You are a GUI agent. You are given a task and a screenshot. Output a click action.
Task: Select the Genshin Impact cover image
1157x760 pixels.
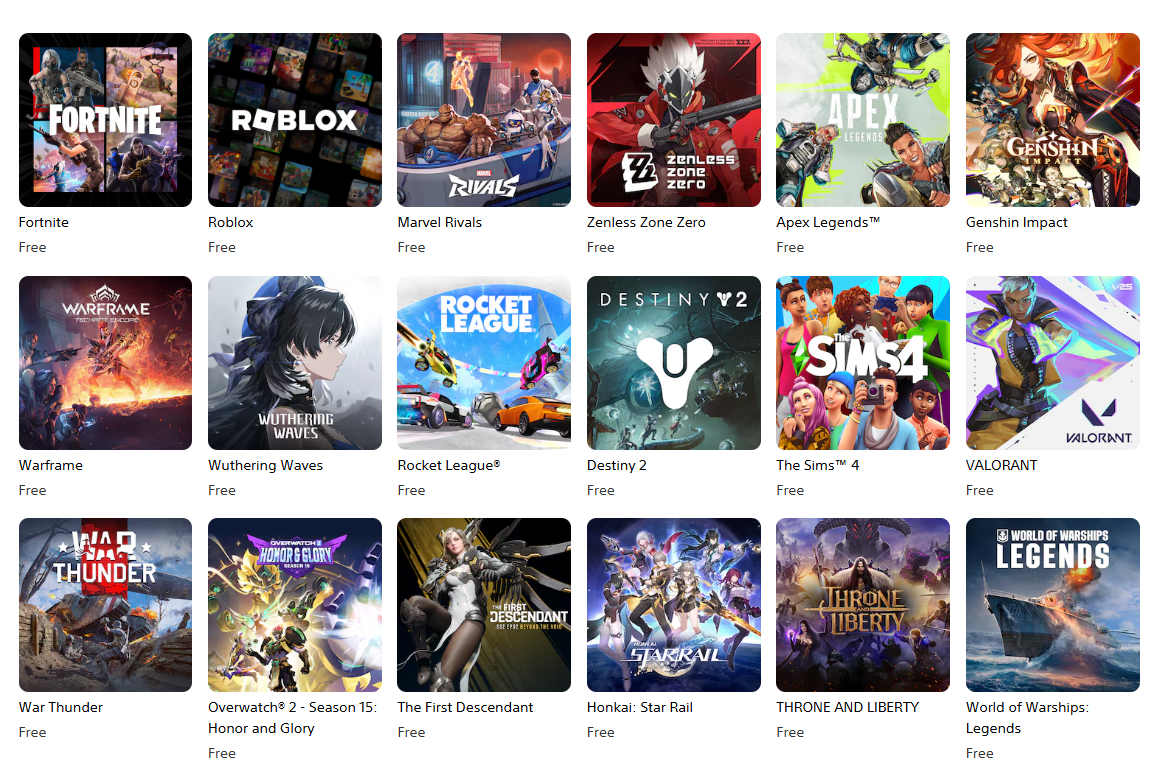[x=1053, y=120]
